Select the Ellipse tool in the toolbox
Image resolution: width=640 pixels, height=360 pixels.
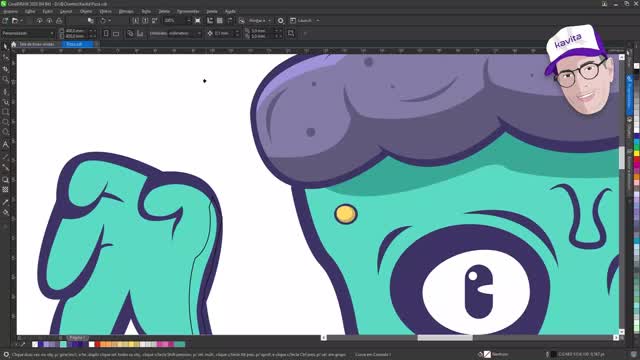pos(5,122)
